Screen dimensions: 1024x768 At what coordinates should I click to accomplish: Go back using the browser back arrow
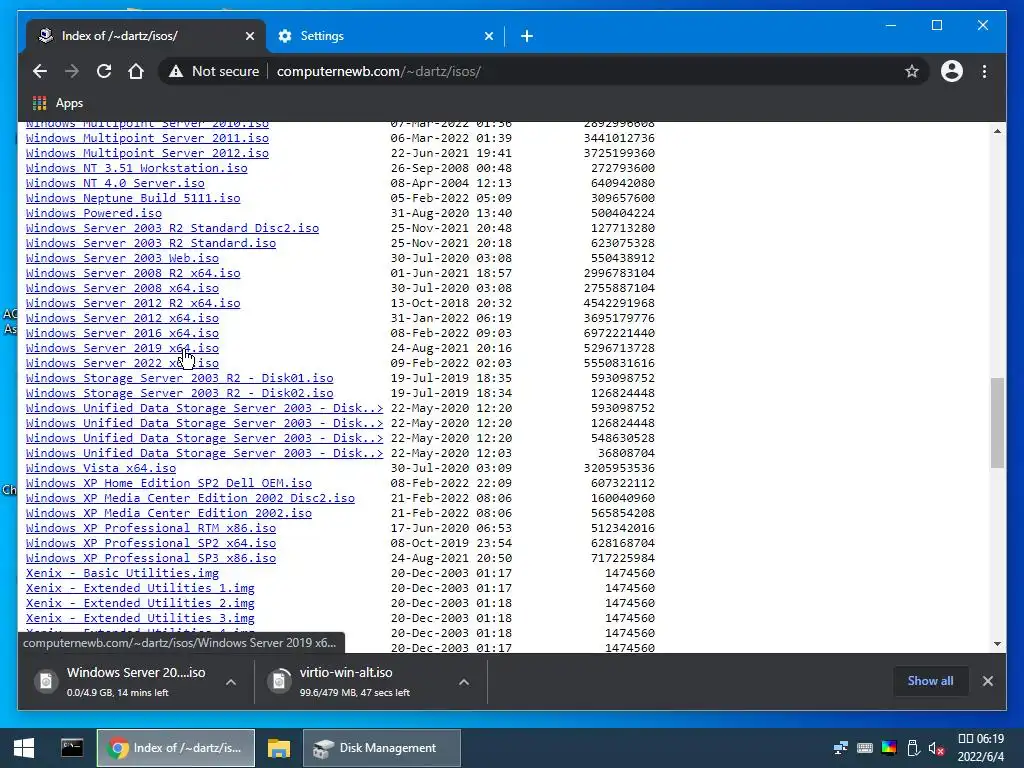[40, 71]
